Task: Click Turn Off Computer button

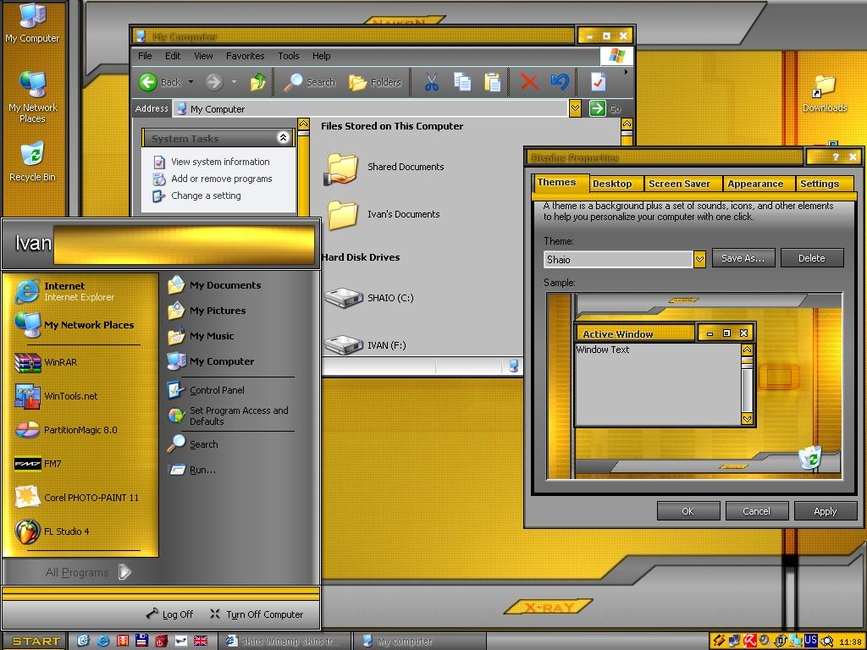Action: tap(256, 614)
